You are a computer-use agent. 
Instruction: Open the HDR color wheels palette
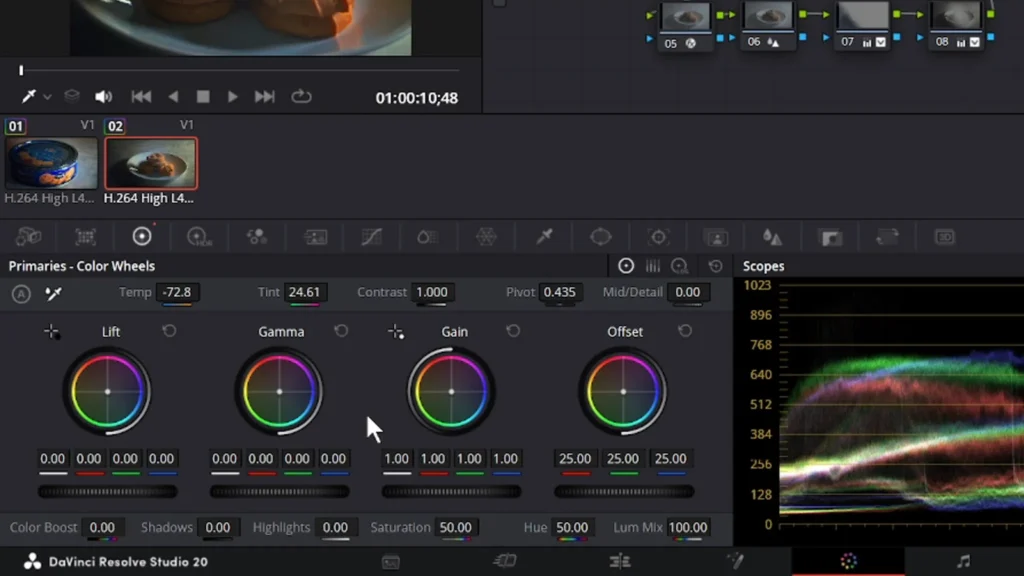[199, 237]
